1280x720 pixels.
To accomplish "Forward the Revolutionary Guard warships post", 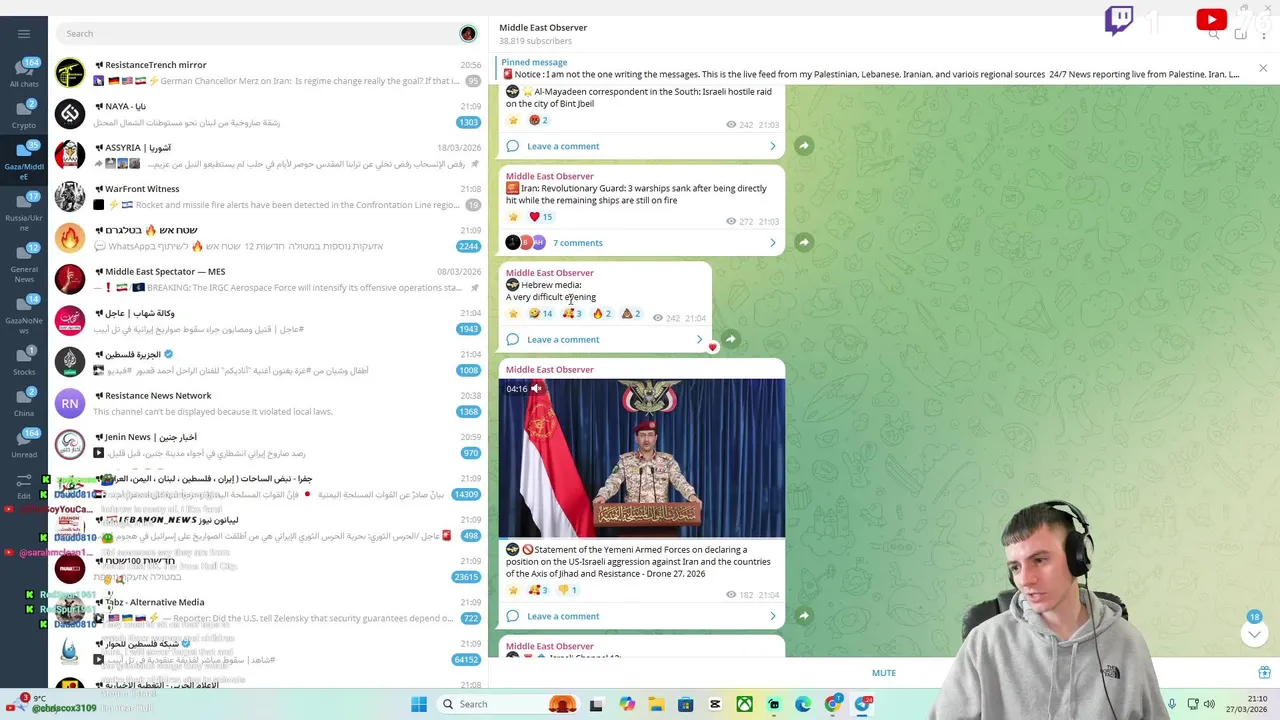I will click(x=803, y=242).
